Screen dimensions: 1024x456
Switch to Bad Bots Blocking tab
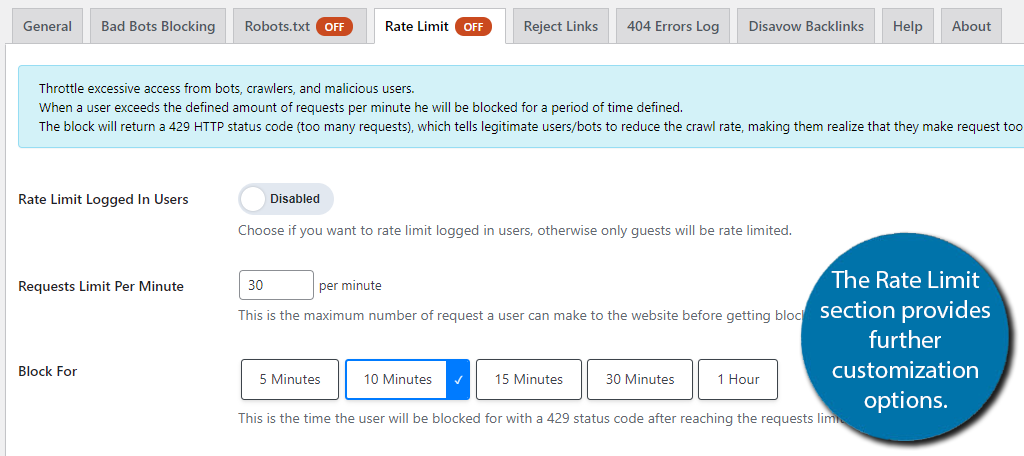pyautogui.click(x=158, y=26)
